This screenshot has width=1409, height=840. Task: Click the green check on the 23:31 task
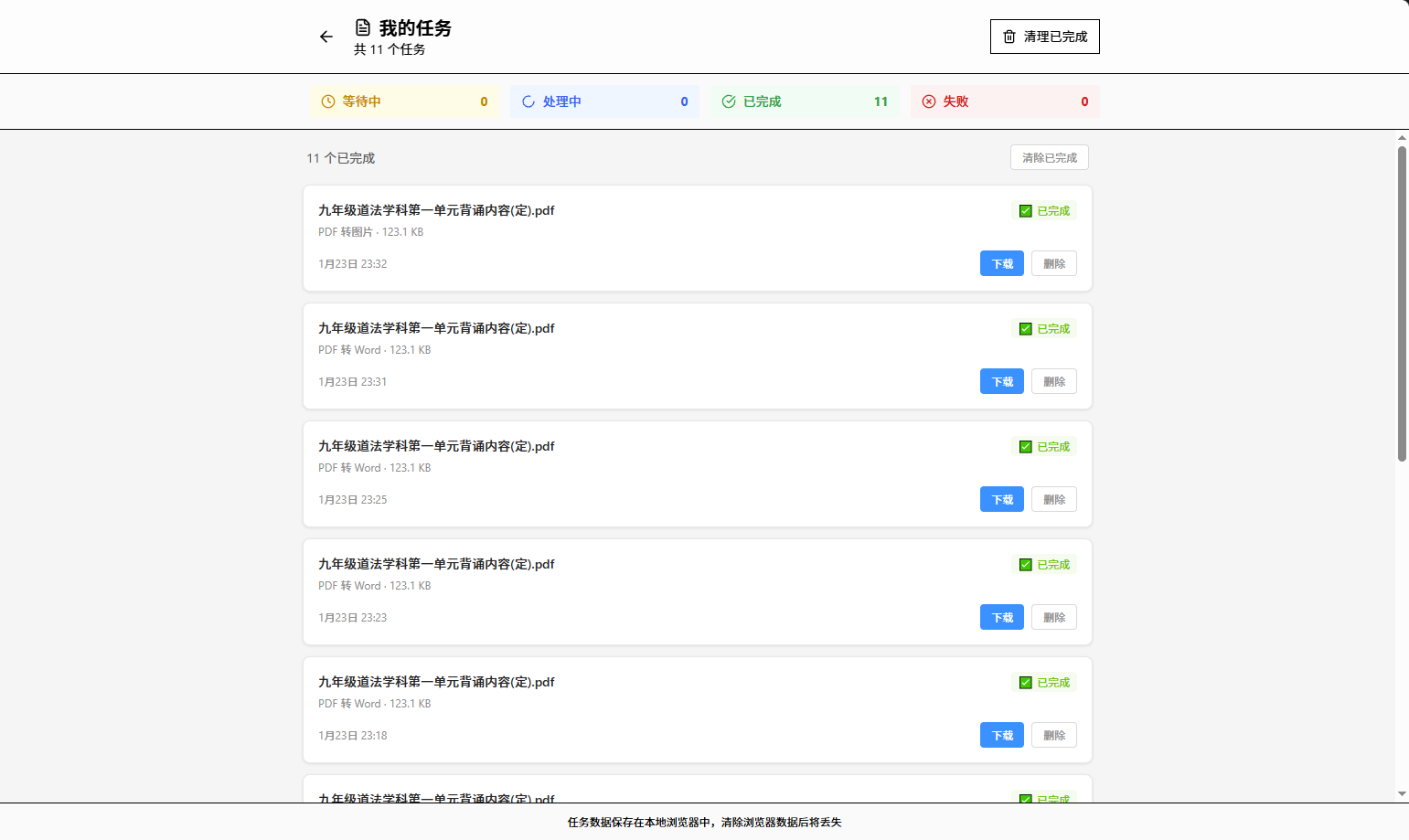[x=1026, y=329]
